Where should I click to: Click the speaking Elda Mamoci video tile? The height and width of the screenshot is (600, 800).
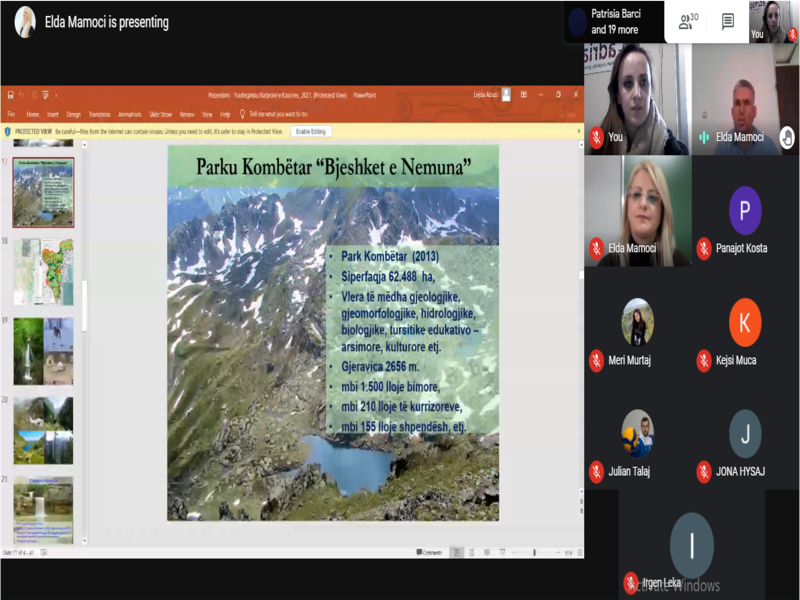(x=745, y=99)
